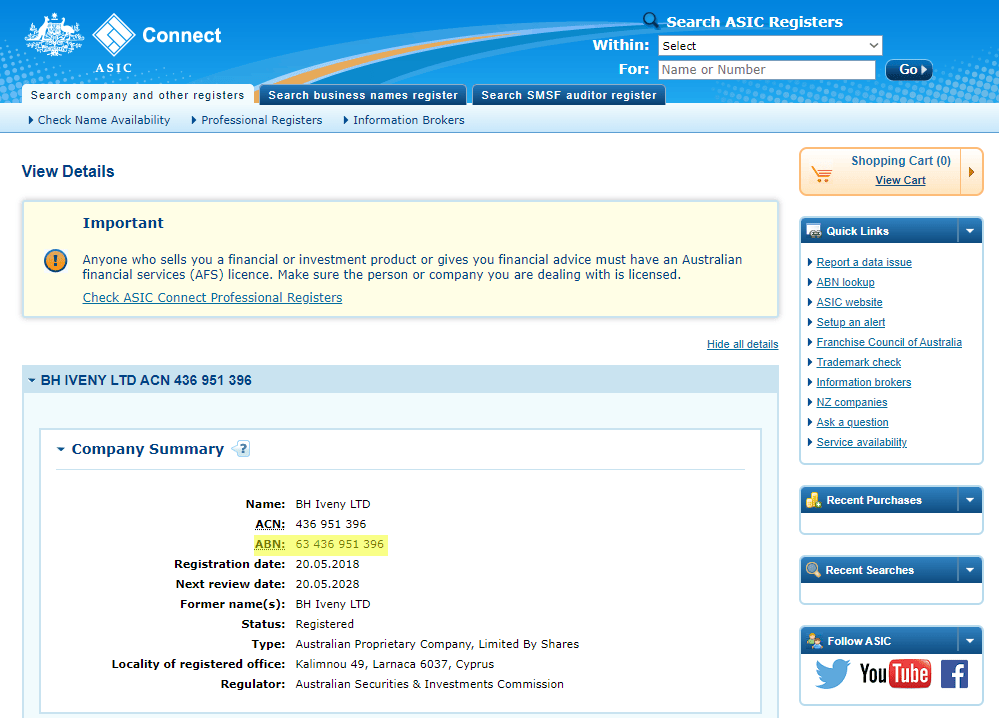Image resolution: width=999 pixels, height=718 pixels.
Task: Select next review date 20.05.2028
Action: pos(327,584)
